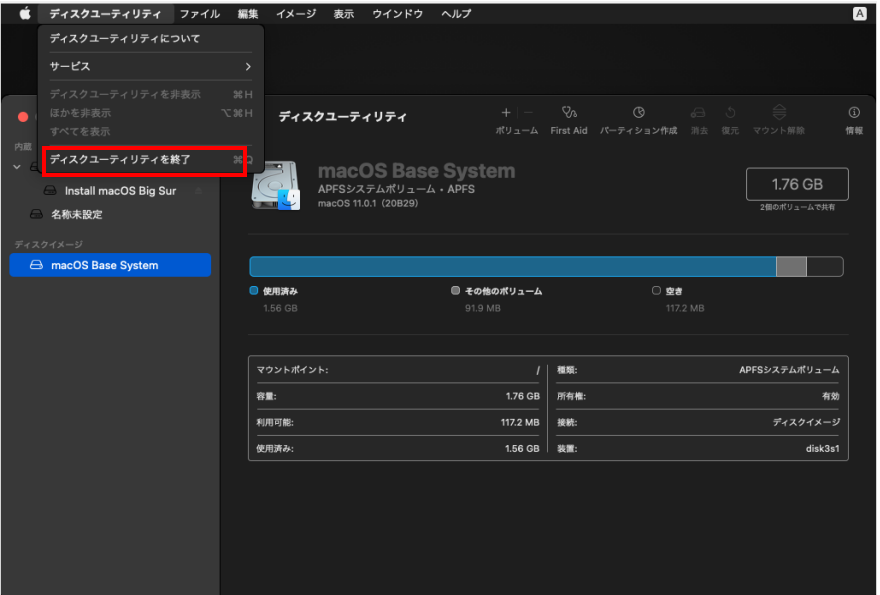Click the 2個のボリュームで共有 caption
The height and width of the screenshot is (595, 880).
[x=797, y=207]
